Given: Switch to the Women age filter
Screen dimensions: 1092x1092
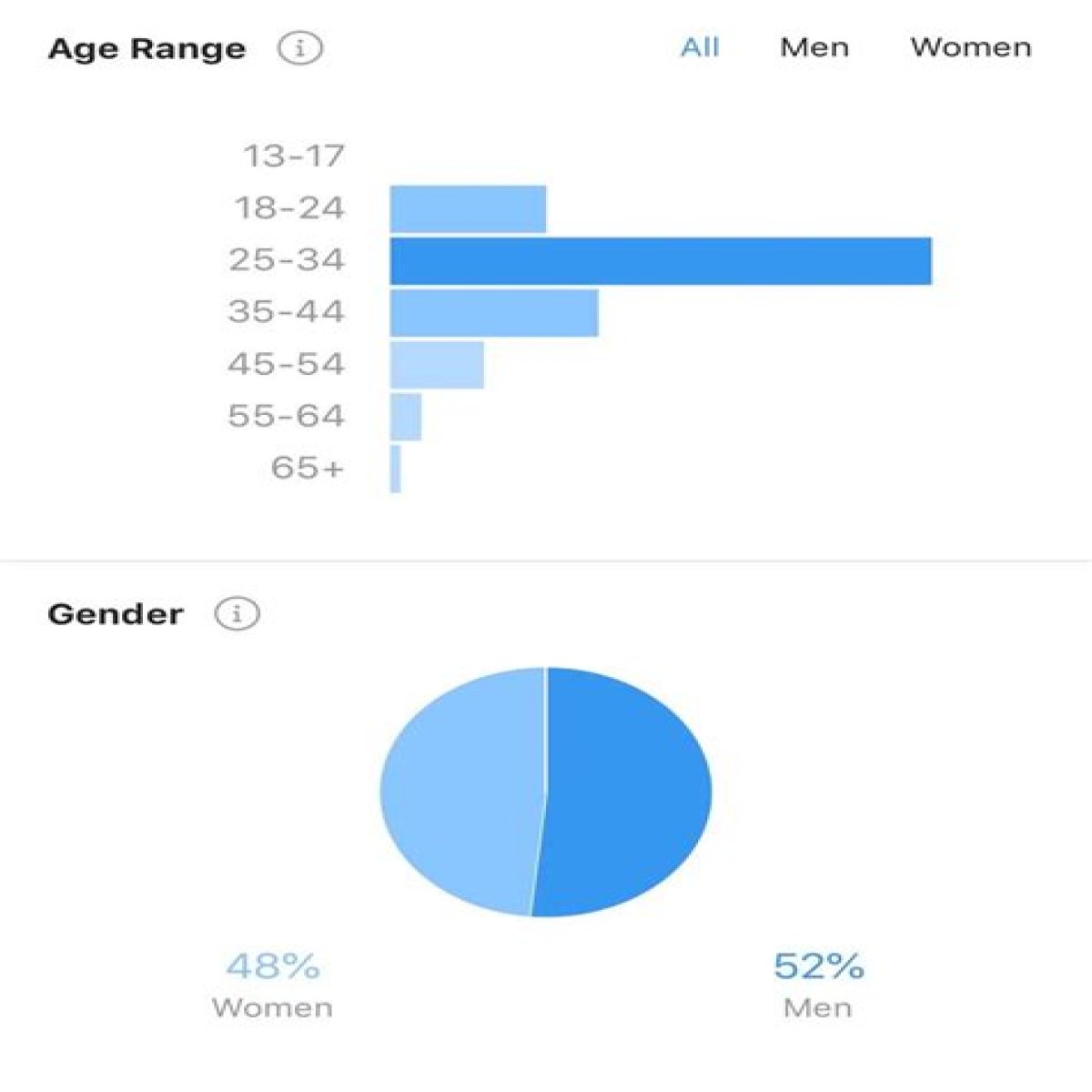Looking at the screenshot, I should (971, 47).
